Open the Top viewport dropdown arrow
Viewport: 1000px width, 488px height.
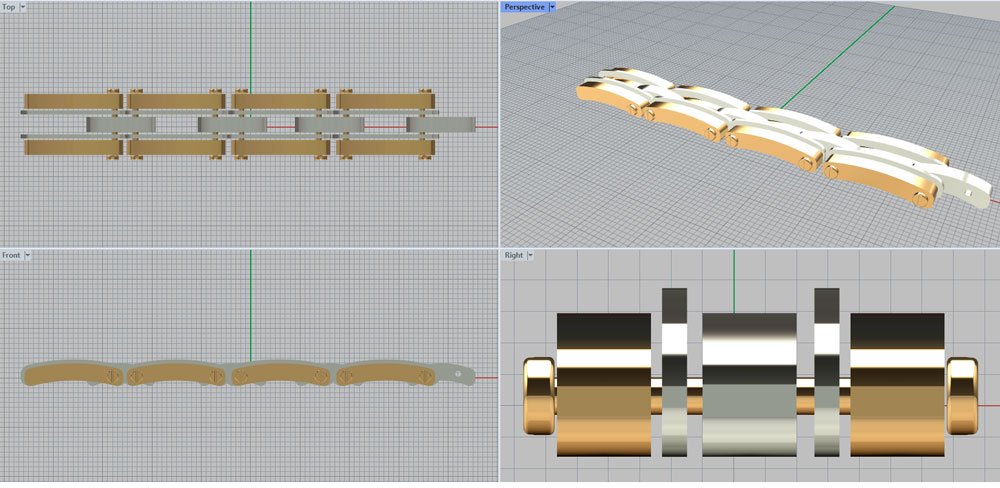click(x=23, y=6)
